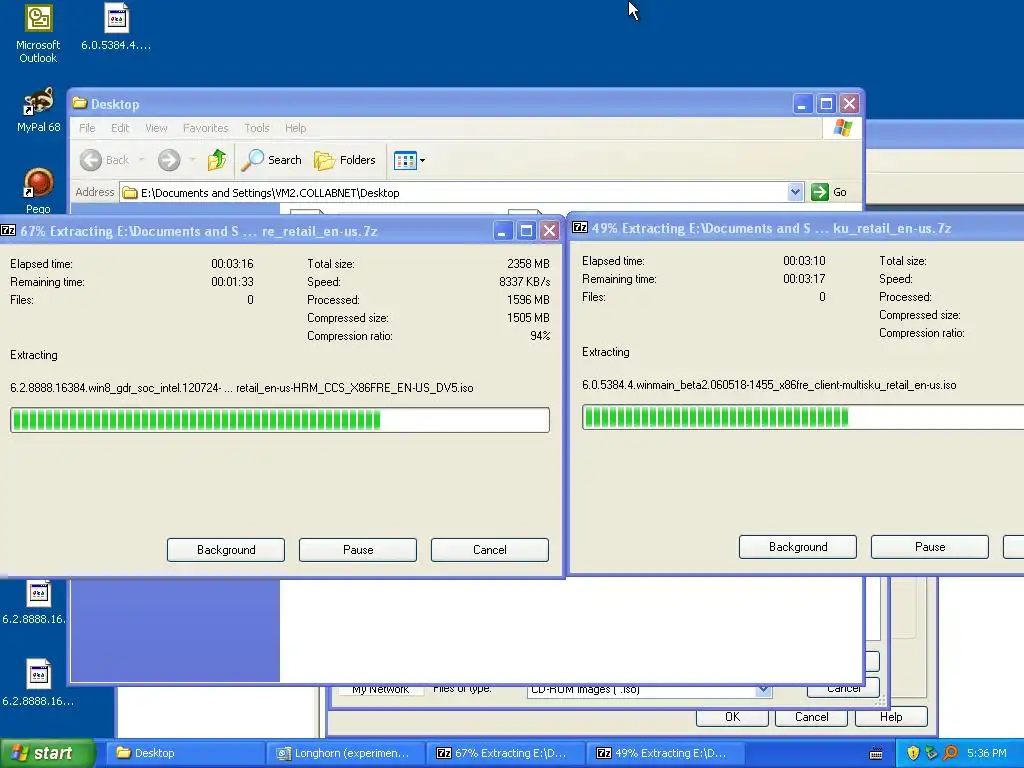Open the Windows Start menu

tap(47, 753)
